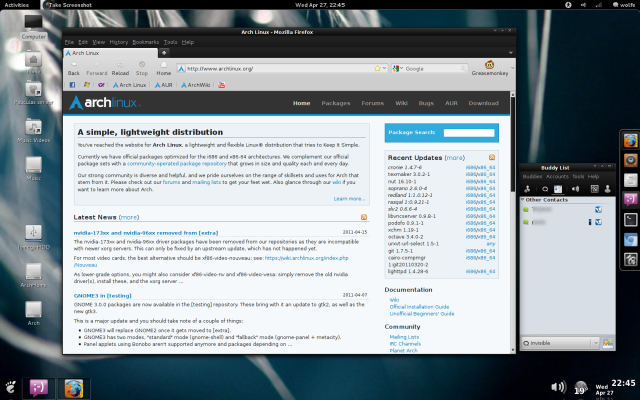This screenshot has height=400, width=640.
Task: Launch Firefox from the right-side dock
Action: tap(631, 141)
